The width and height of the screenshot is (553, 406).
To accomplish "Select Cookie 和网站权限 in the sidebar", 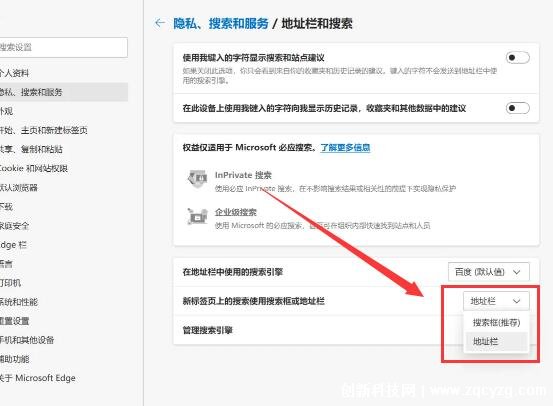I will (x=63, y=168).
